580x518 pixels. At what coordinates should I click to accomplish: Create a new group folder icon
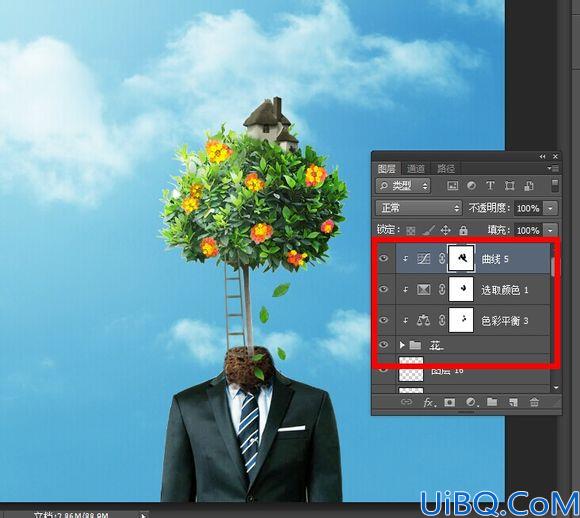coord(492,402)
